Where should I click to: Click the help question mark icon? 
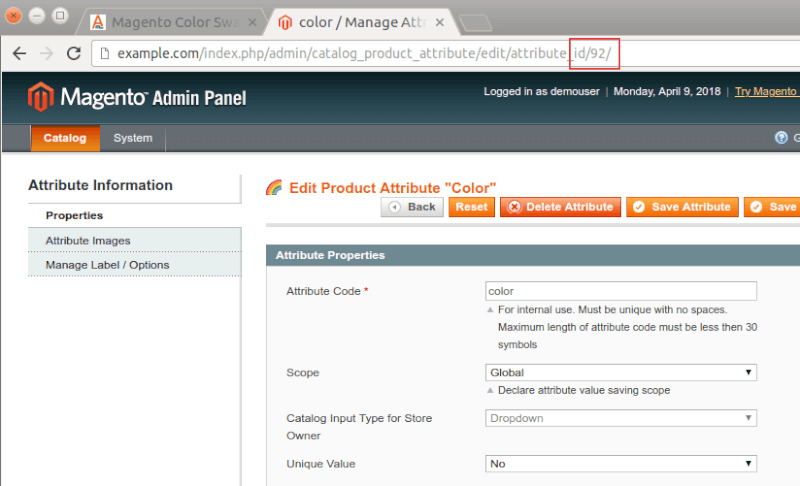[781, 138]
